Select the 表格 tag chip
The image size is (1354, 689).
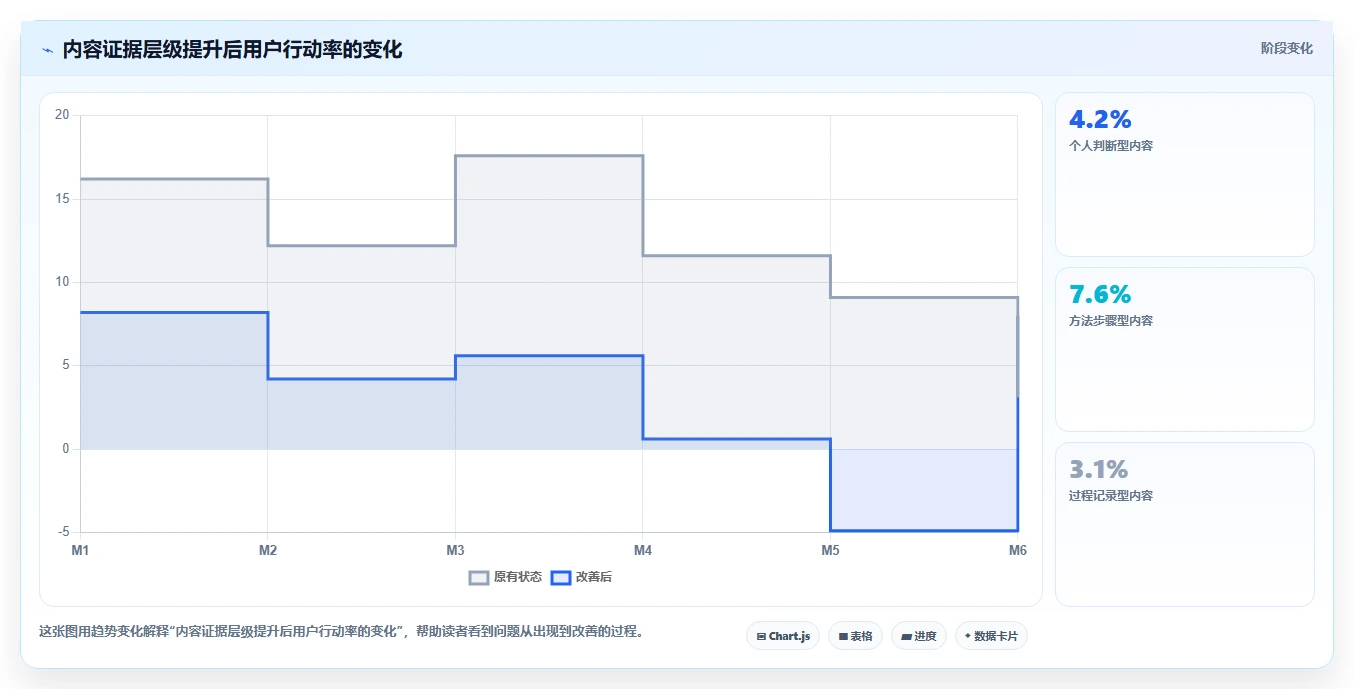(x=855, y=636)
